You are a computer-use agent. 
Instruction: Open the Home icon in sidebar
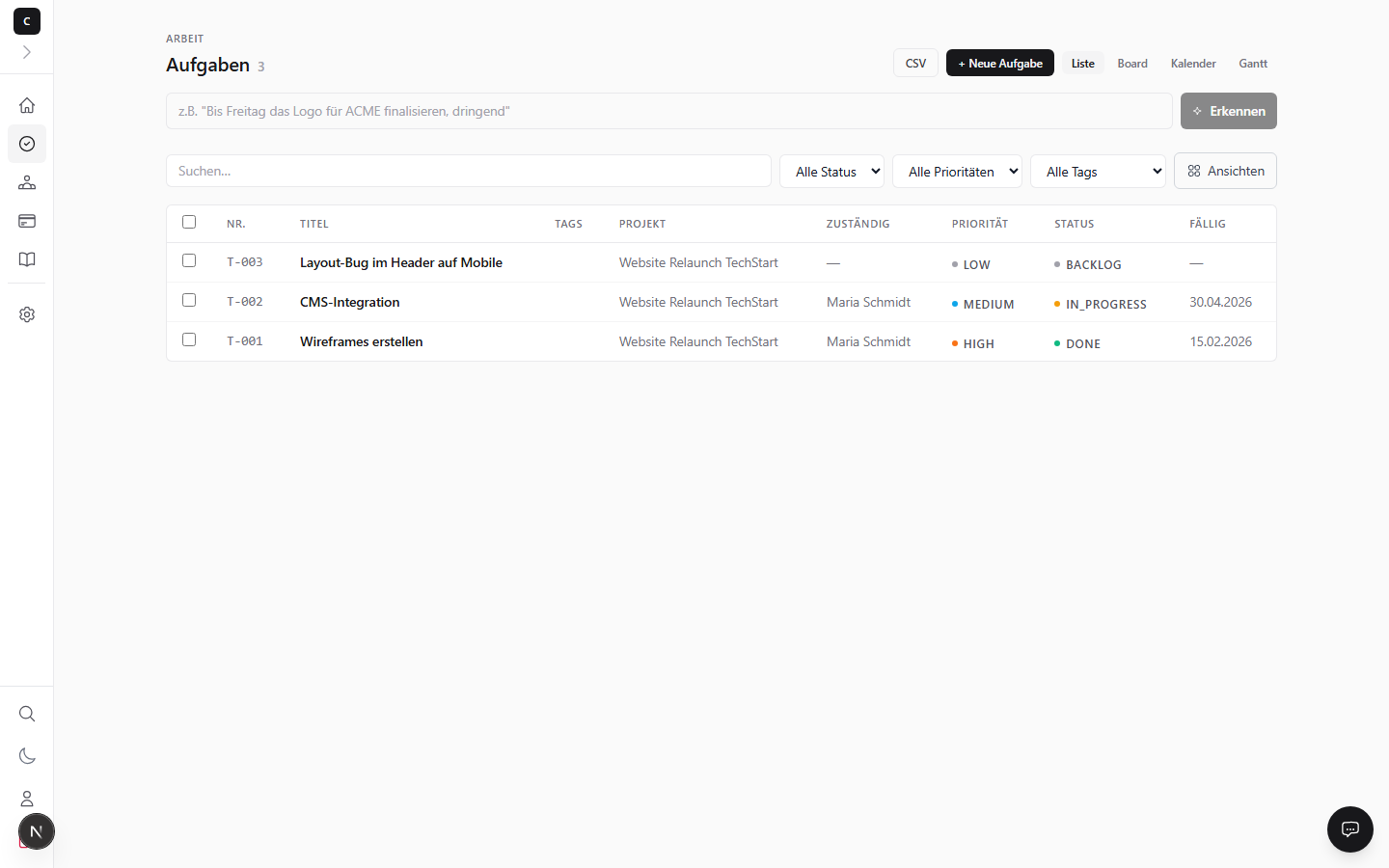pyautogui.click(x=27, y=105)
